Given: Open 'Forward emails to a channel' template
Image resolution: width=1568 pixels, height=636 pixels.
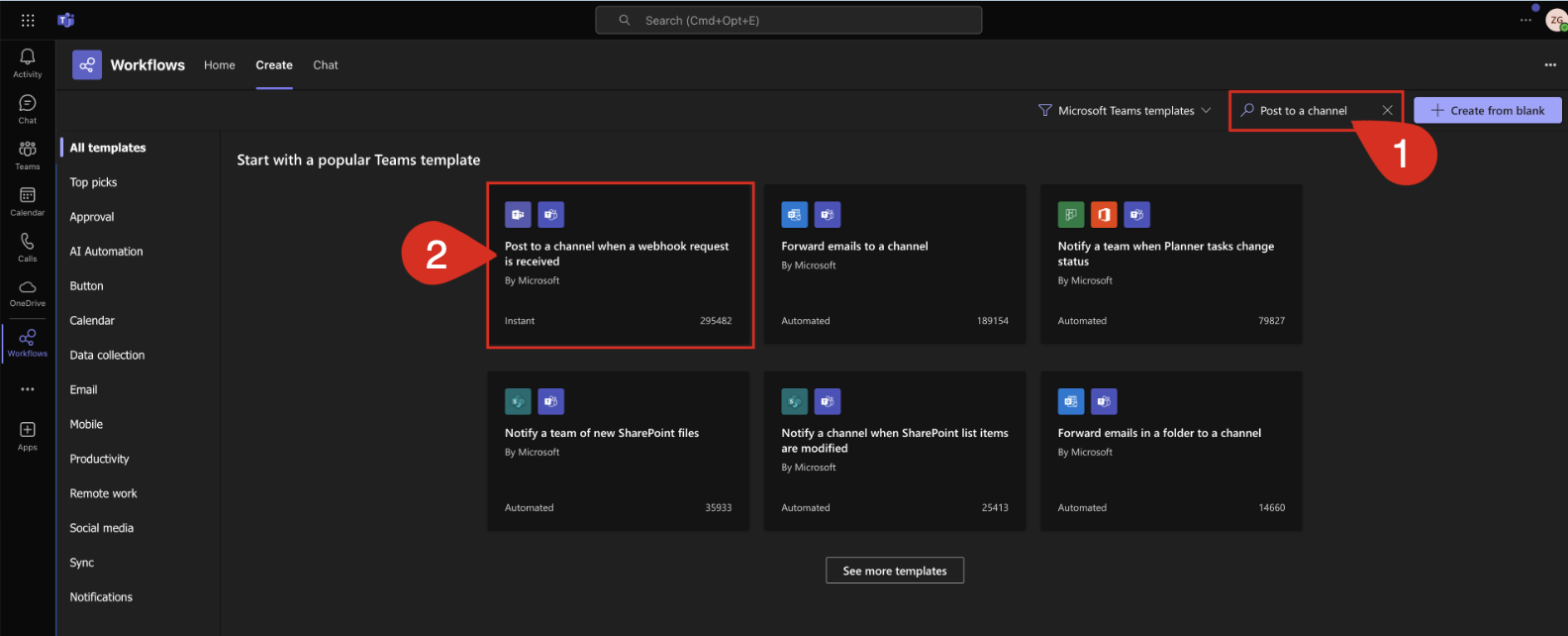Looking at the screenshot, I should click(895, 265).
